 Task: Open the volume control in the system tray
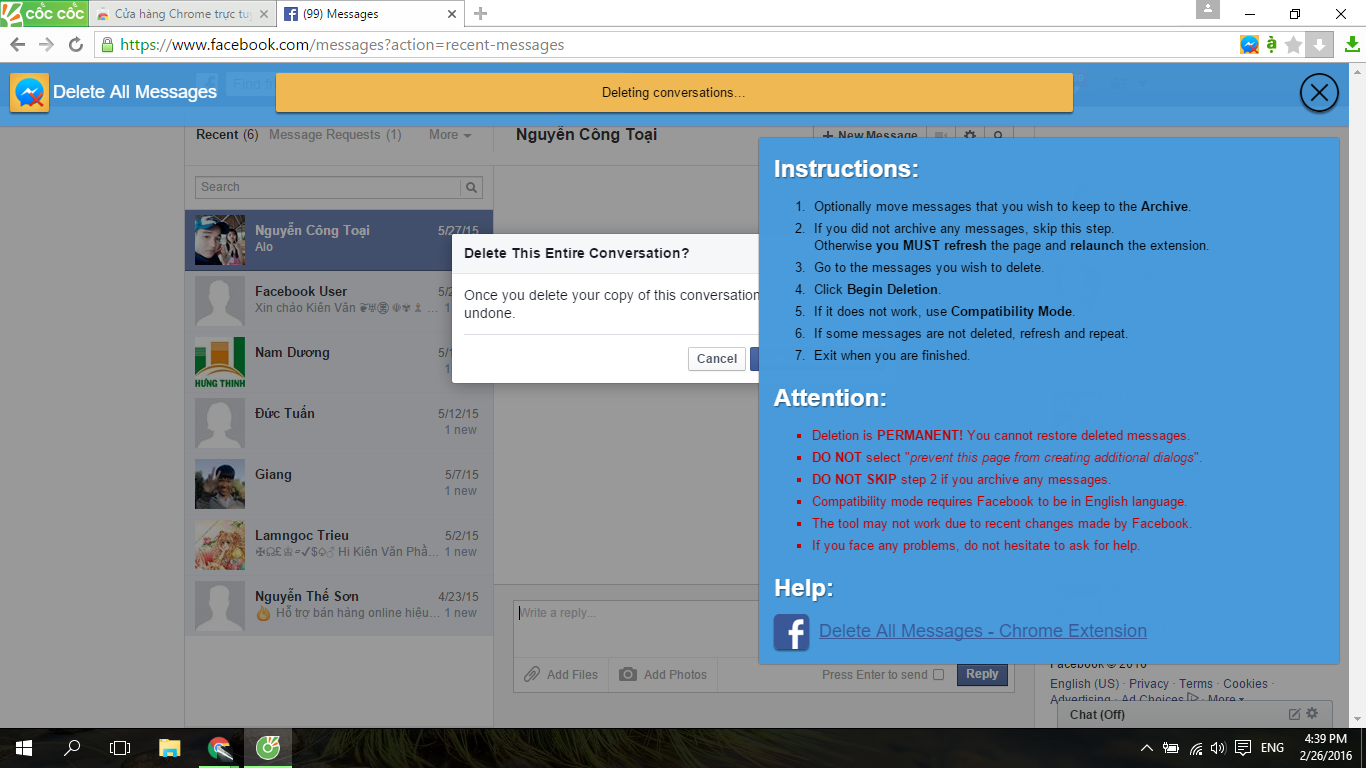click(1217, 748)
